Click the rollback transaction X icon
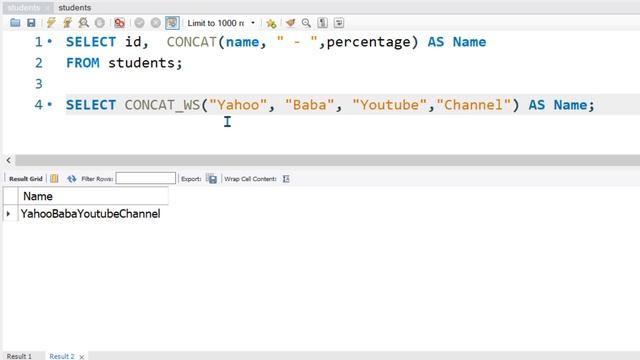640x360 pixels. point(156,23)
